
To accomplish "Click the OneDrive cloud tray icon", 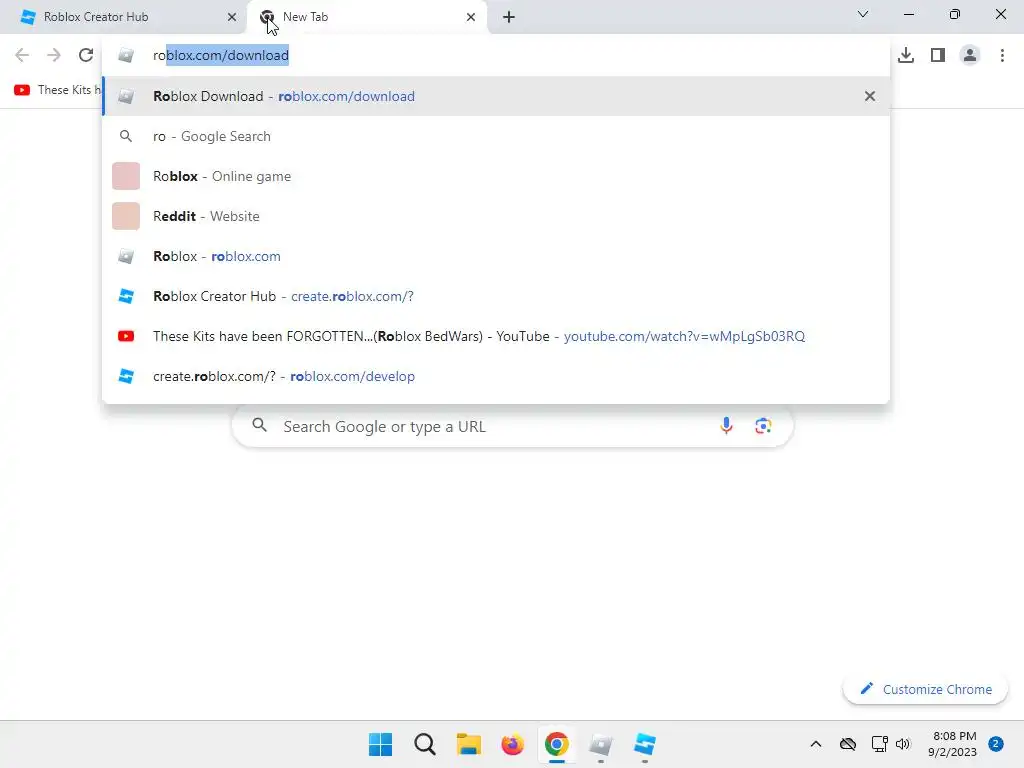I will pos(848,744).
